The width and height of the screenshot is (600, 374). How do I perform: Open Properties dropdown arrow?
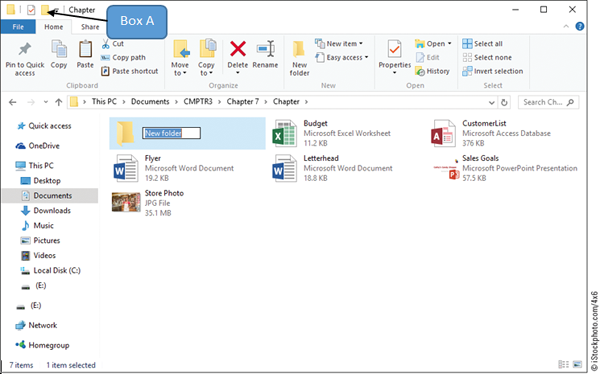coord(394,73)
